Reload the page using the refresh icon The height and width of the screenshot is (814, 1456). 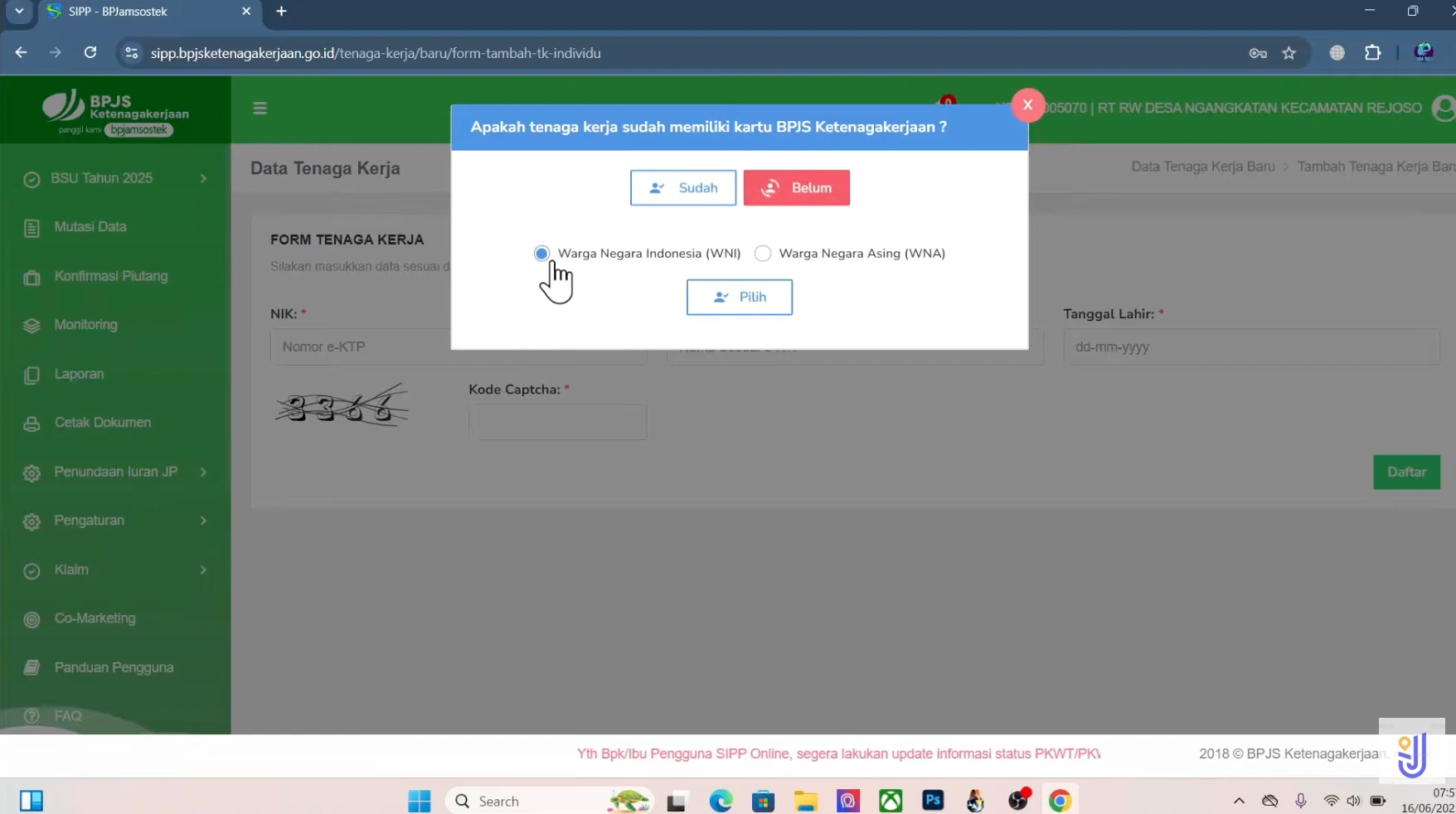tap(90, 53)
